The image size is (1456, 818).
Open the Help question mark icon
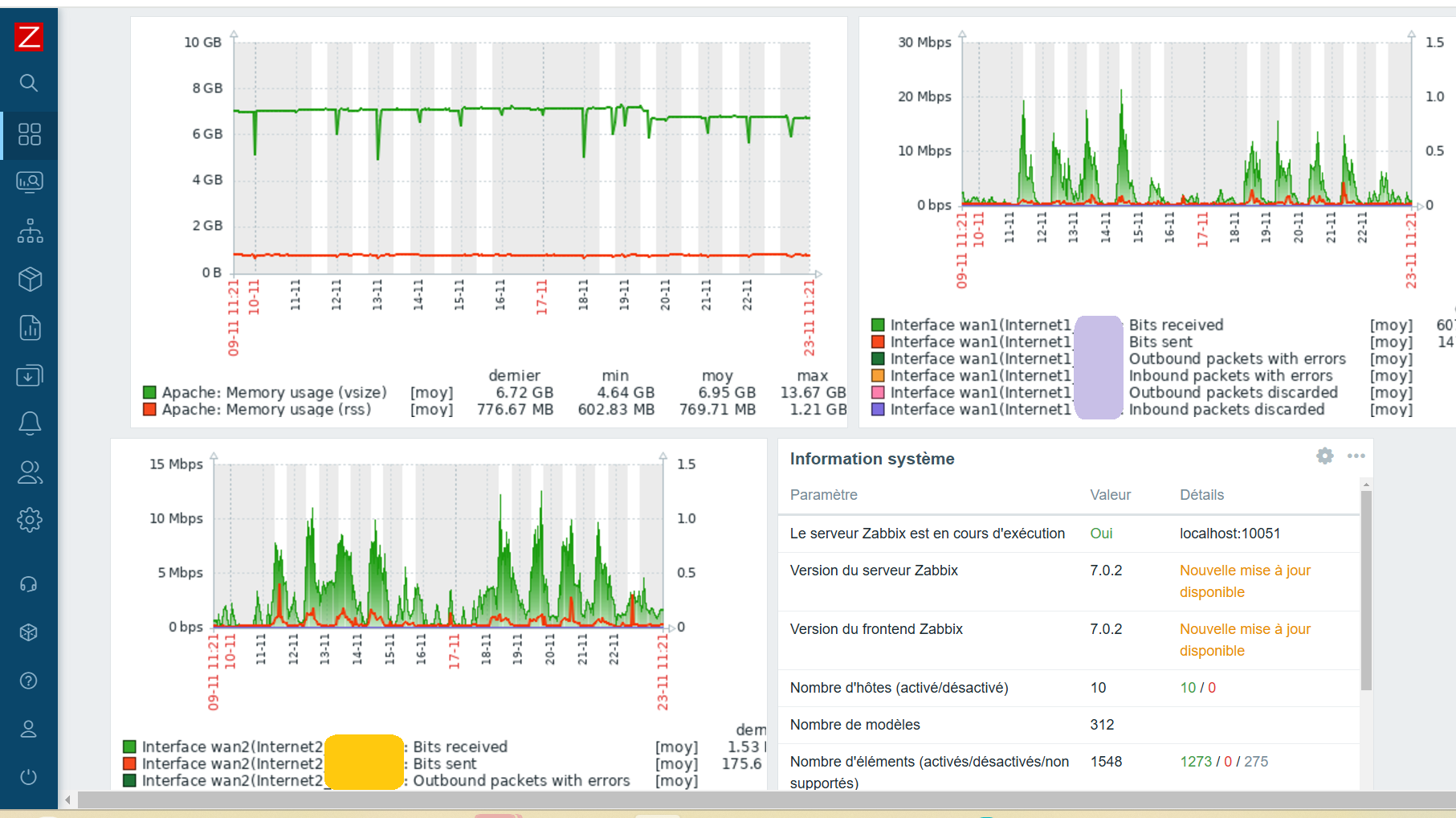[x=29, y=681]
